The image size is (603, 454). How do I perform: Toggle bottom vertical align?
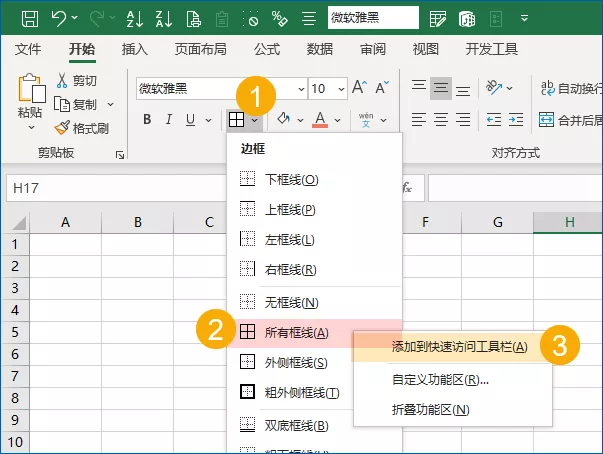(x=463, y=91)
